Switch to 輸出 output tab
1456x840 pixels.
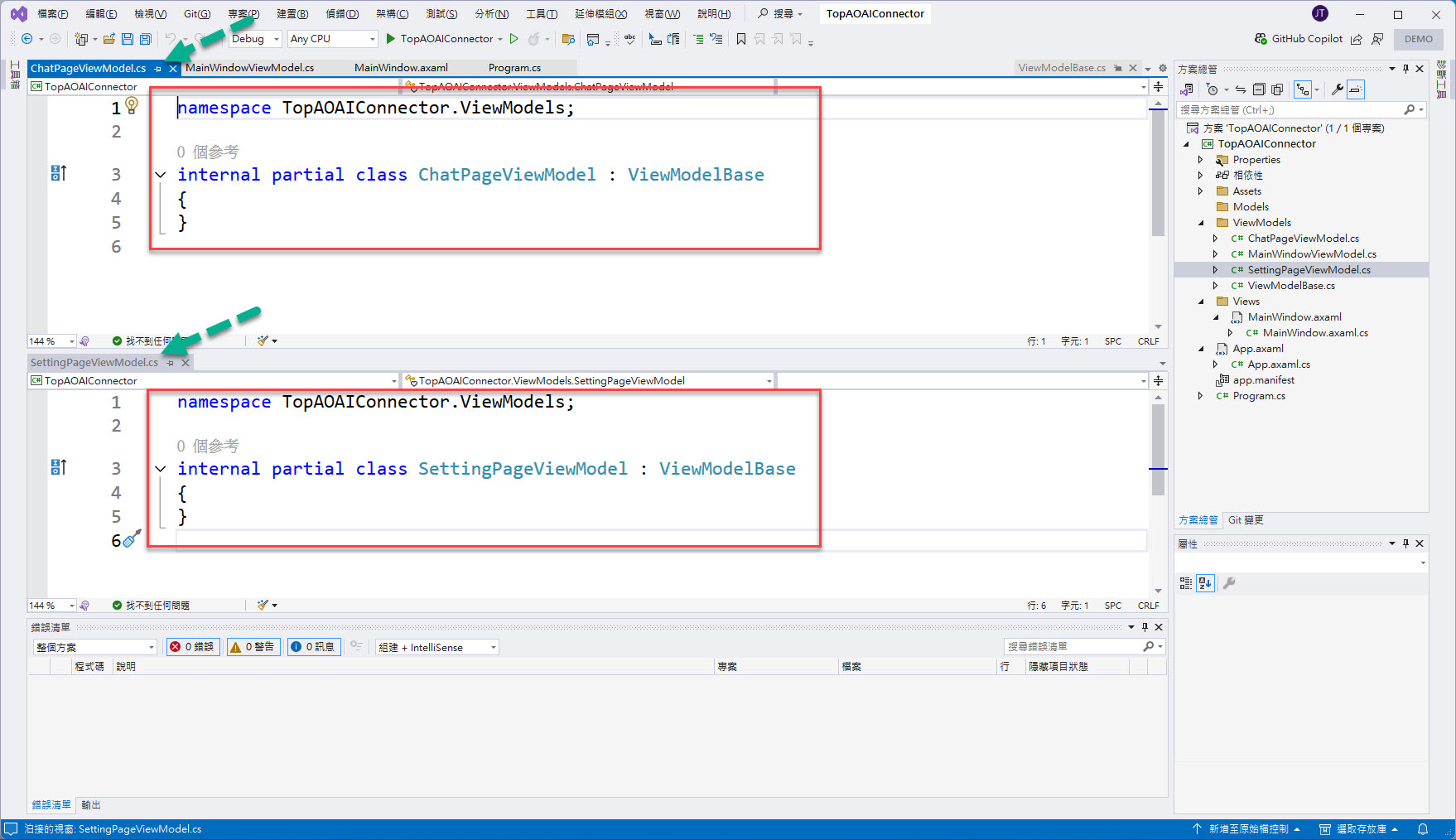[x=91, y=805]
